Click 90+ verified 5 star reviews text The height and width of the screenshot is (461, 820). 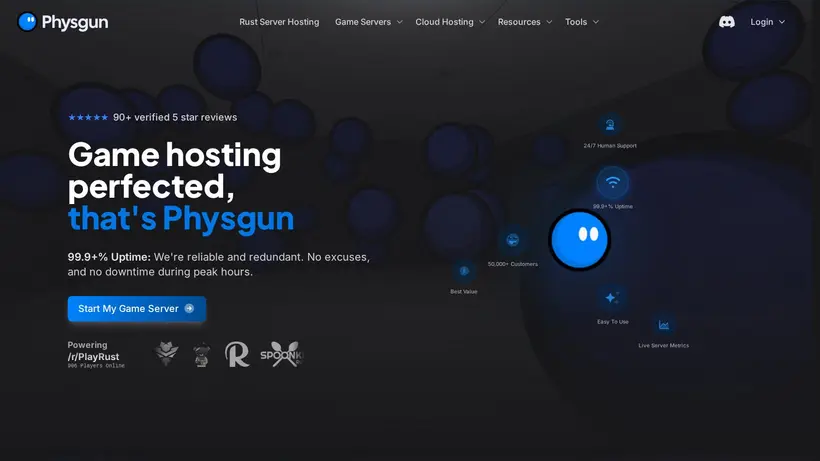[x=175, y=118]
